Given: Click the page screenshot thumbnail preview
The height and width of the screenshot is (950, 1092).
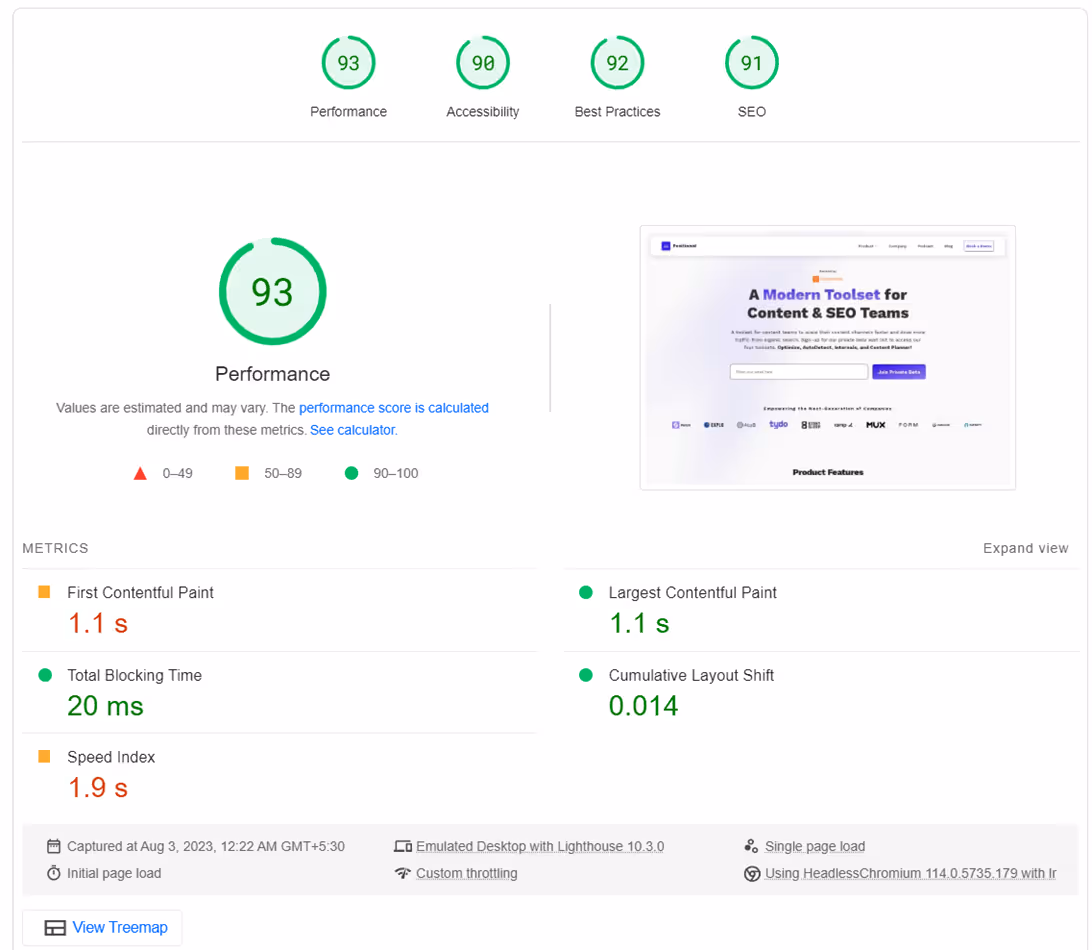Looking at the screenshot, I should point(827,357).
